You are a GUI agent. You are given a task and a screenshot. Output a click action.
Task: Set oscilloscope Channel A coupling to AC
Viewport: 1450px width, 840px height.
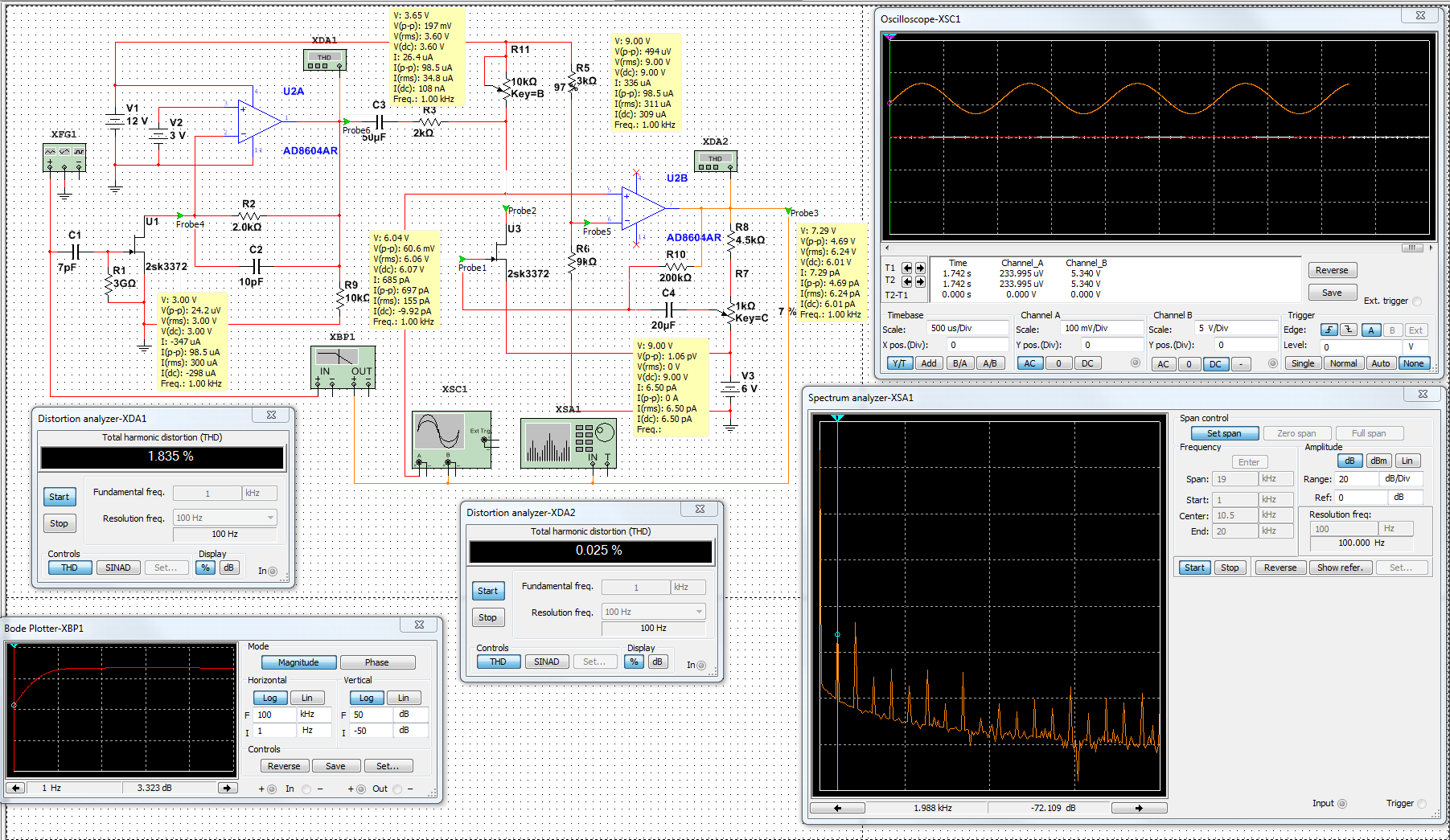(1029, 363)
